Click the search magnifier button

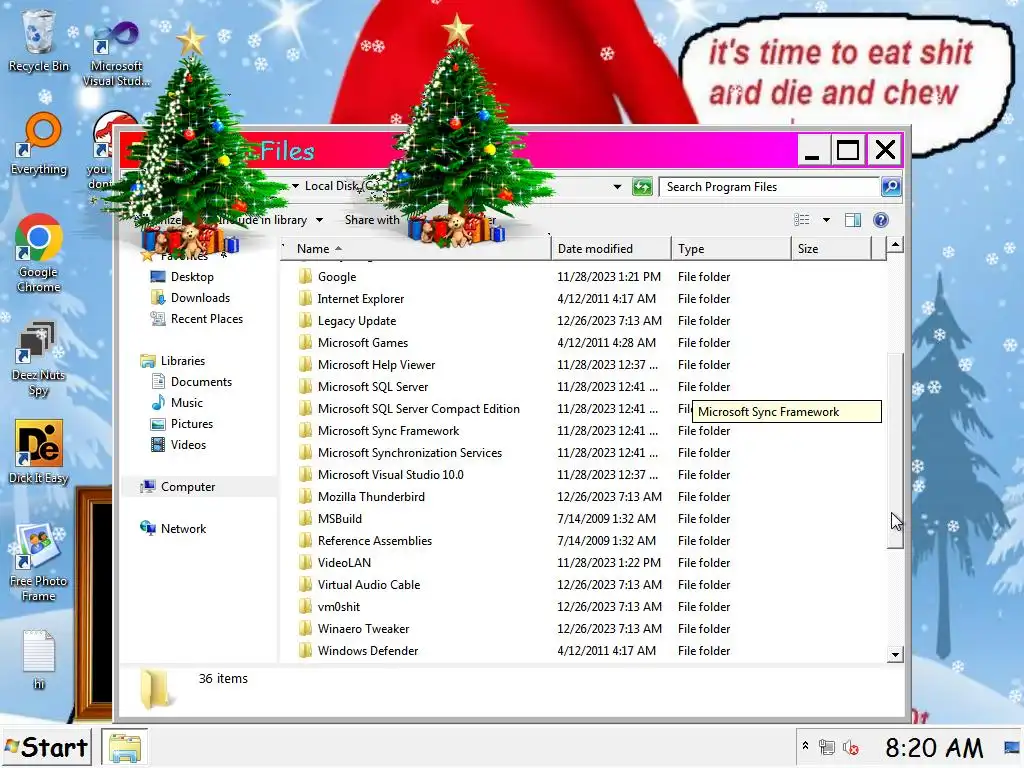[891, 187]
